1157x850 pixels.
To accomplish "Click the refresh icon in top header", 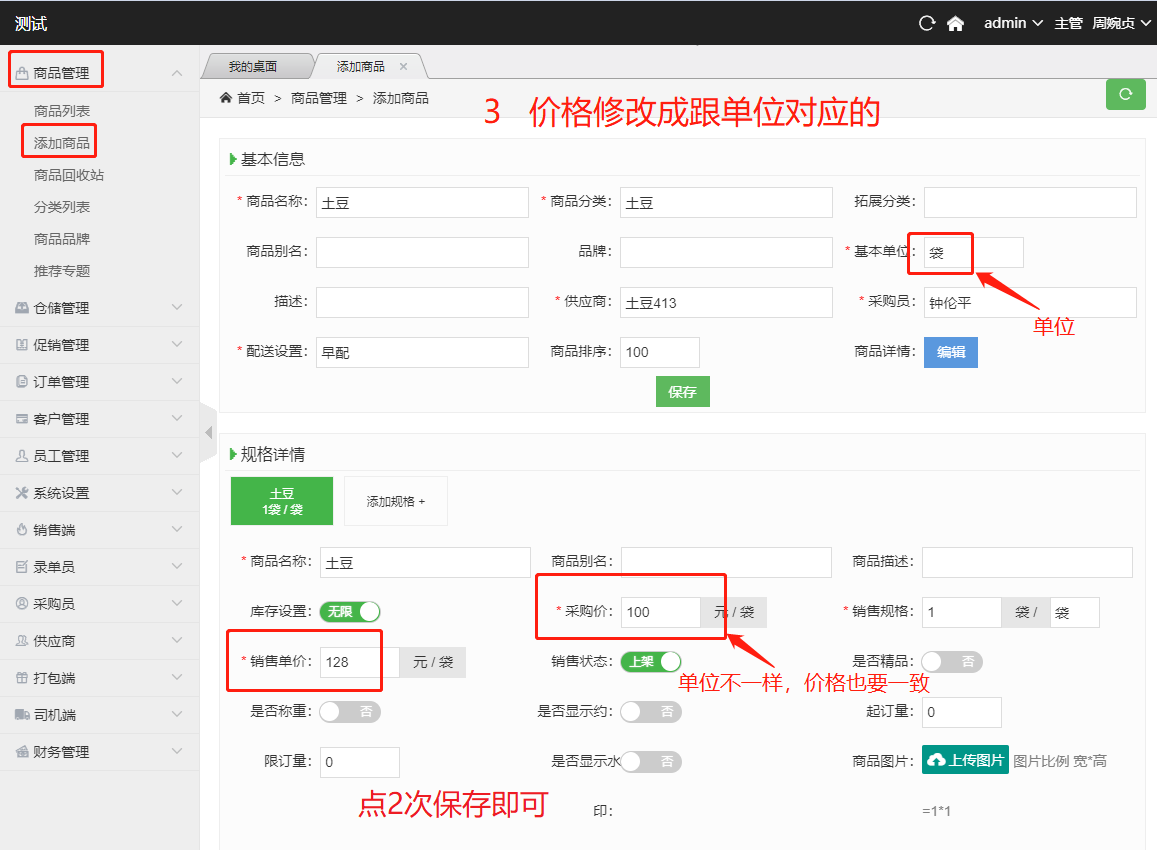I will click(x=927, y=23).
